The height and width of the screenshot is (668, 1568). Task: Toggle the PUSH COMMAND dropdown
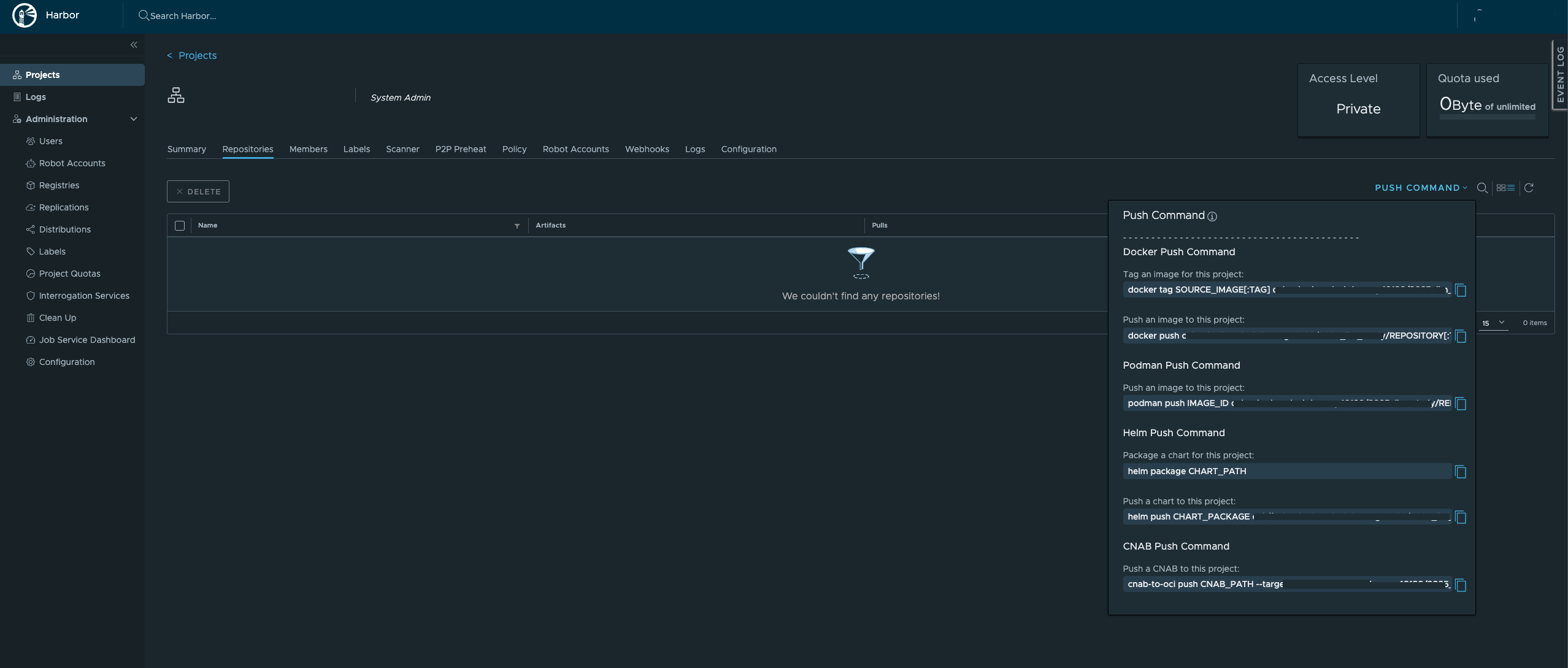(1421, 188)
